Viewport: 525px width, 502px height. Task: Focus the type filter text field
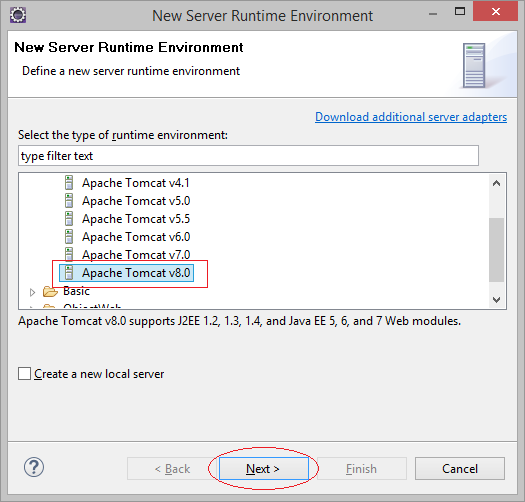point(248,155)
